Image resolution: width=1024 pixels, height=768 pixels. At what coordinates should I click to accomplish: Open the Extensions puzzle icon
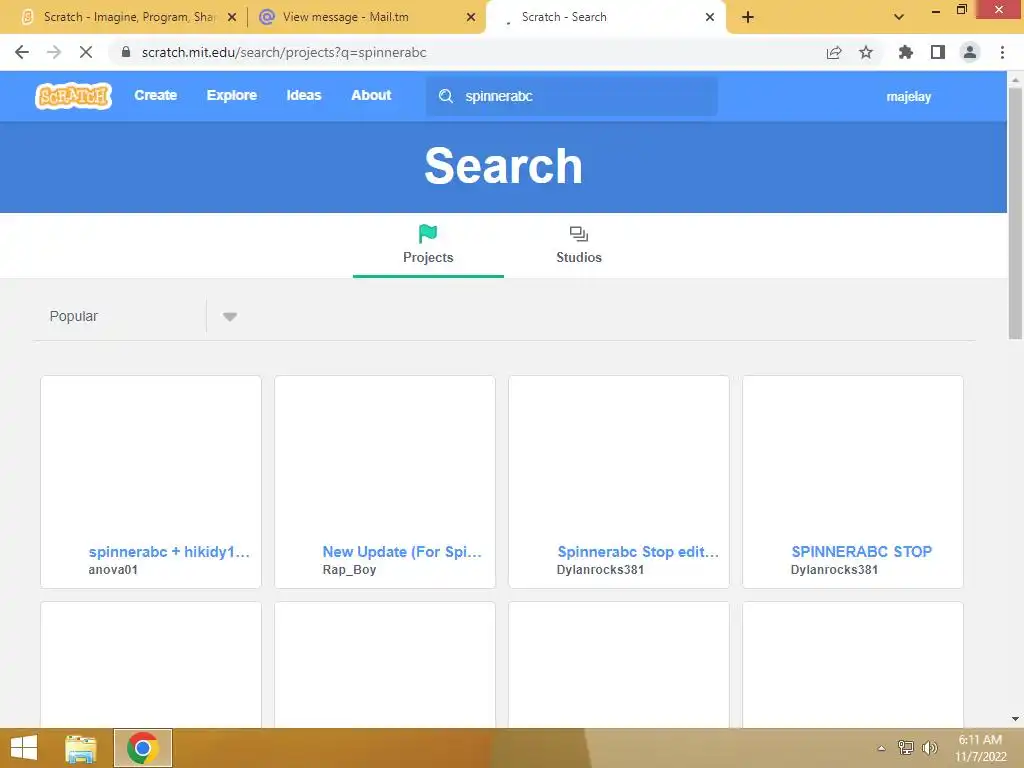(906, 52)
